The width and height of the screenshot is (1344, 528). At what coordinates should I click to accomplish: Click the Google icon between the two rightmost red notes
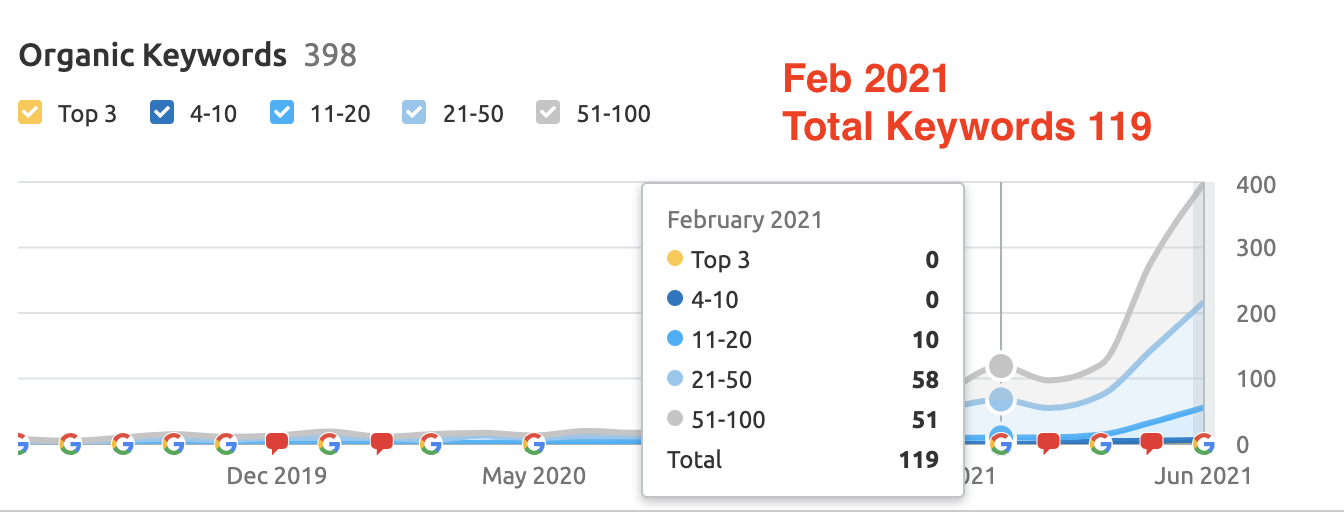point(1100,443)
